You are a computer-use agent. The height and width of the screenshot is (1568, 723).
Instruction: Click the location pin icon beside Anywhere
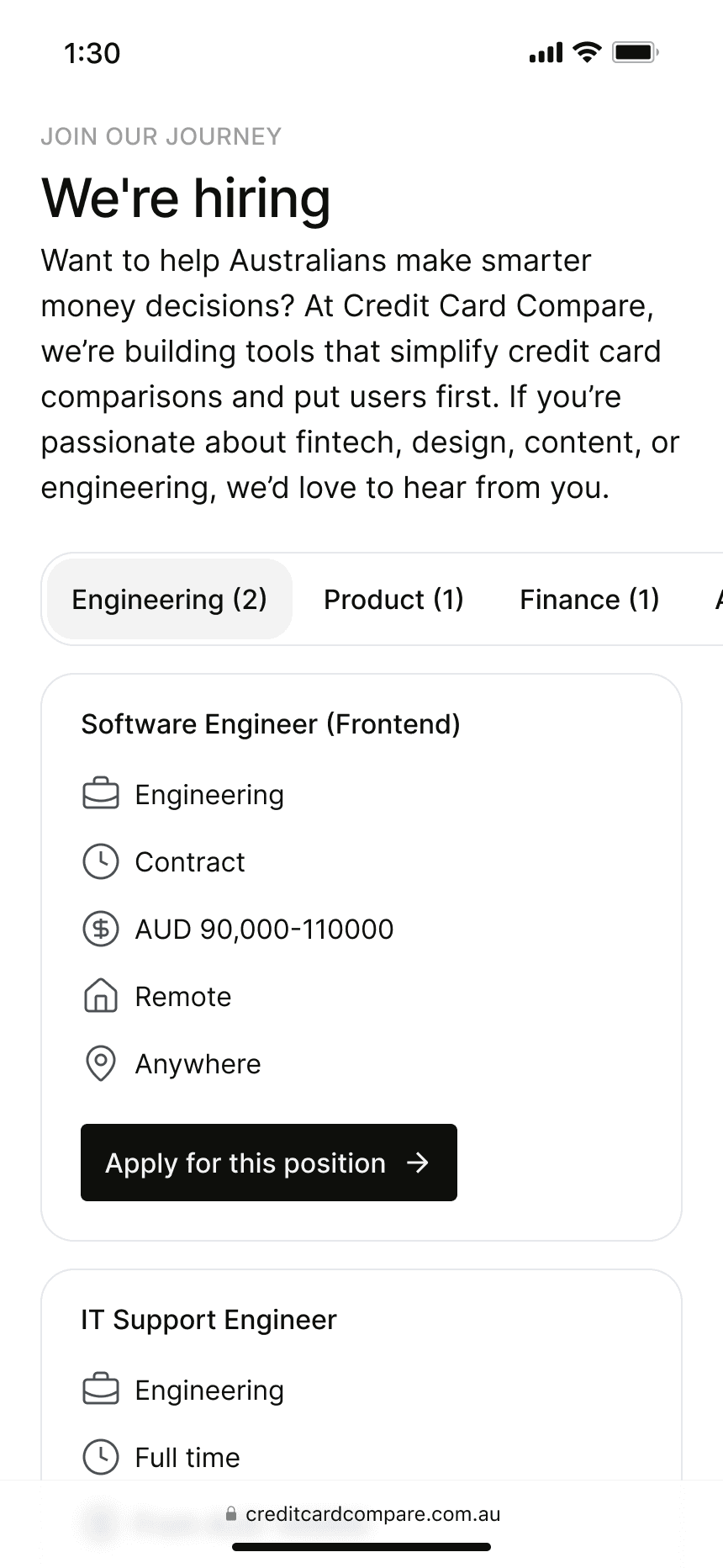101,1063
